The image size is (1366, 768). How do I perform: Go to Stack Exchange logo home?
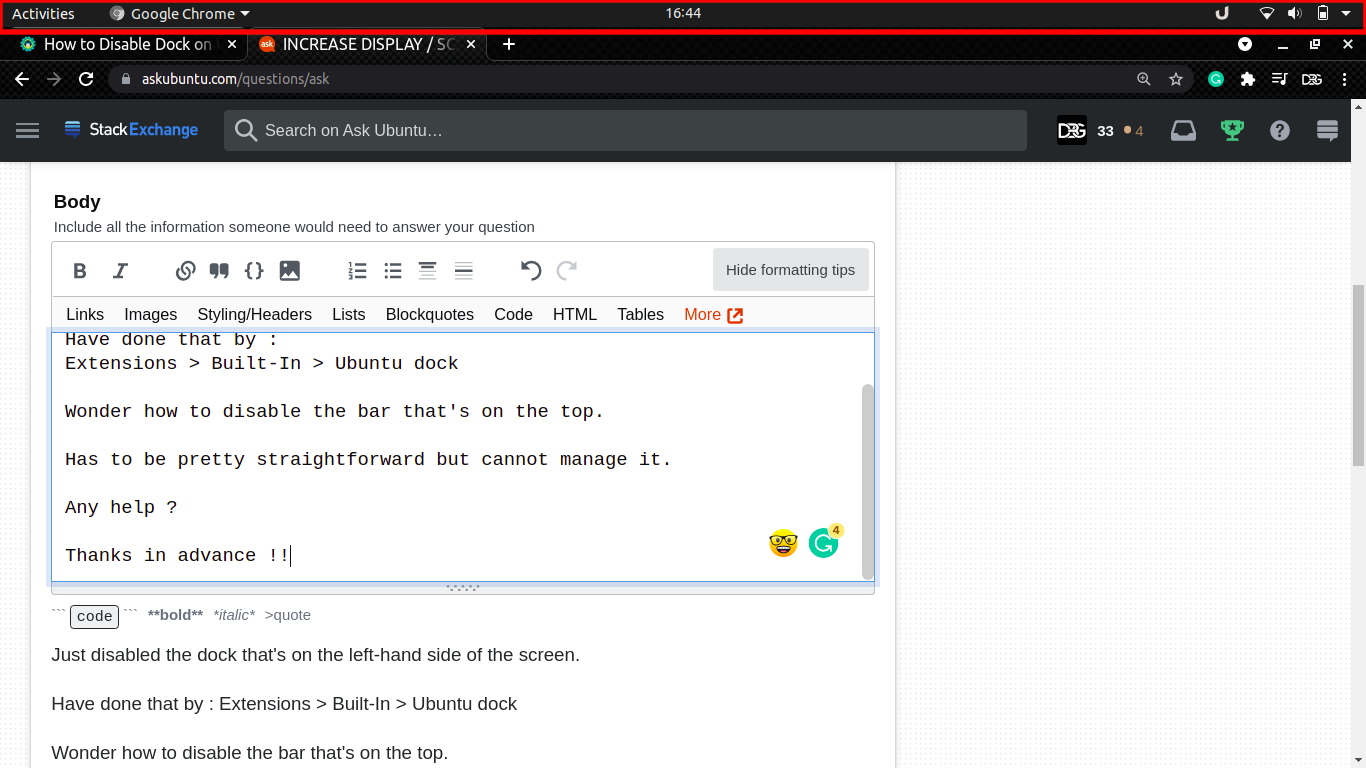tap(131, 130)
